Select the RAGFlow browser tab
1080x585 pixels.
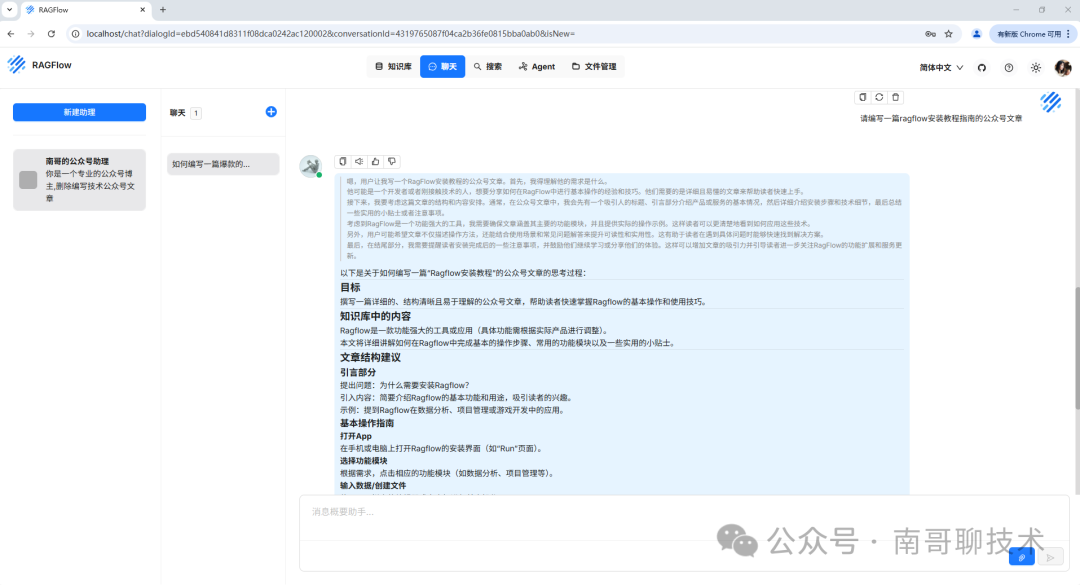84,10
